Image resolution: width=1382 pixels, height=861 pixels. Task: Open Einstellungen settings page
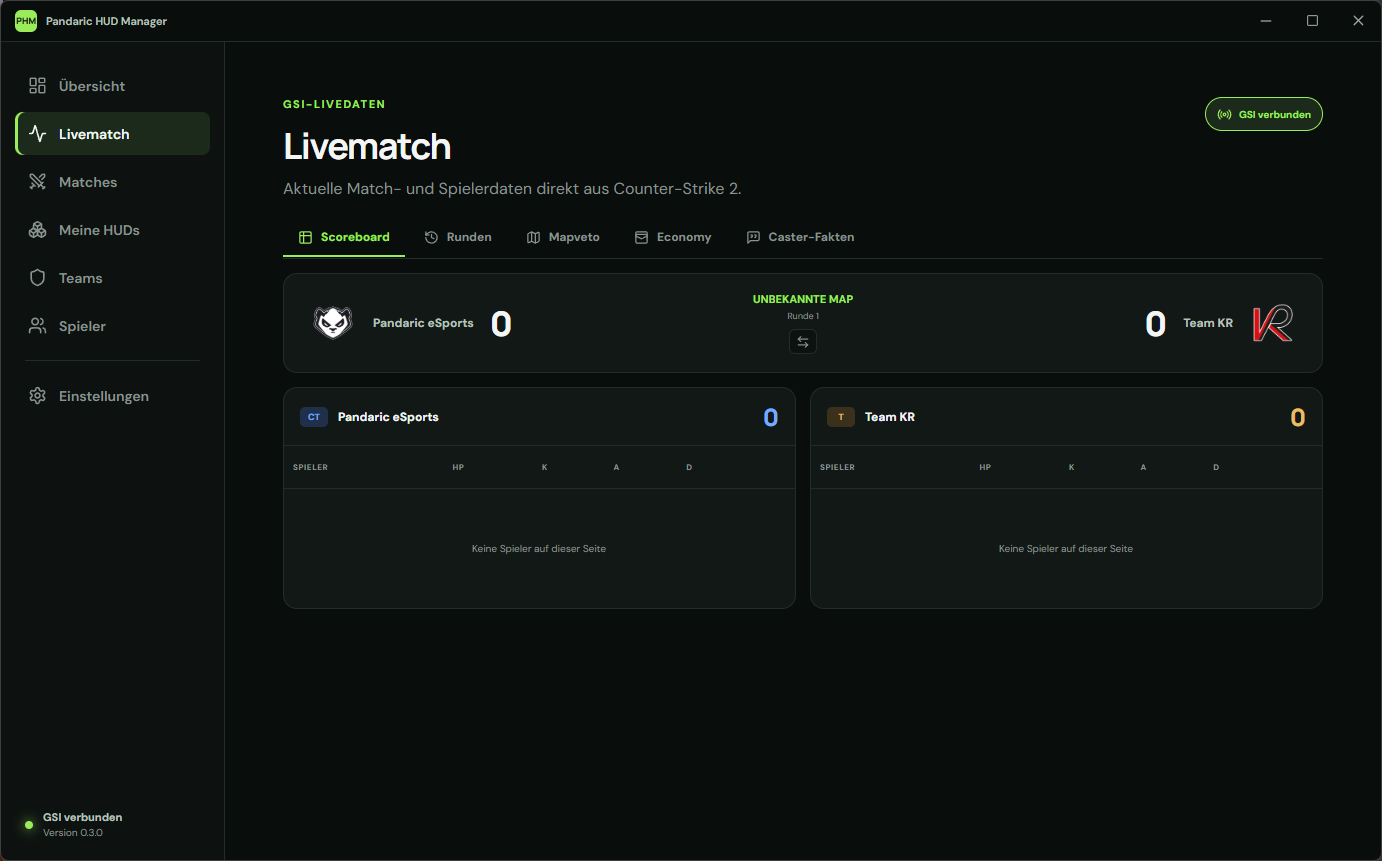click(x=113, y=396)
